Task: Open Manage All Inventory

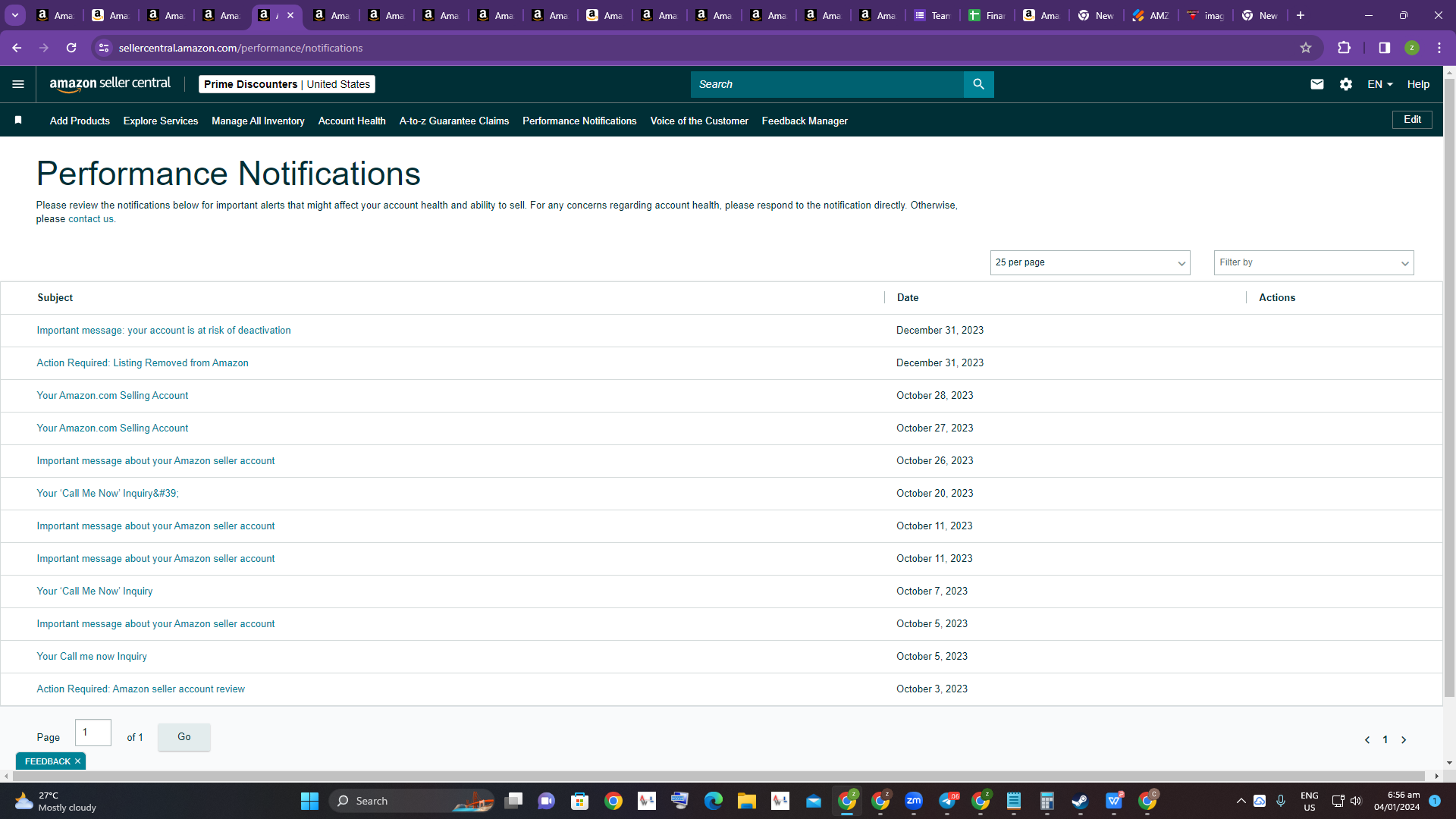Action: [x=258, y=121]
